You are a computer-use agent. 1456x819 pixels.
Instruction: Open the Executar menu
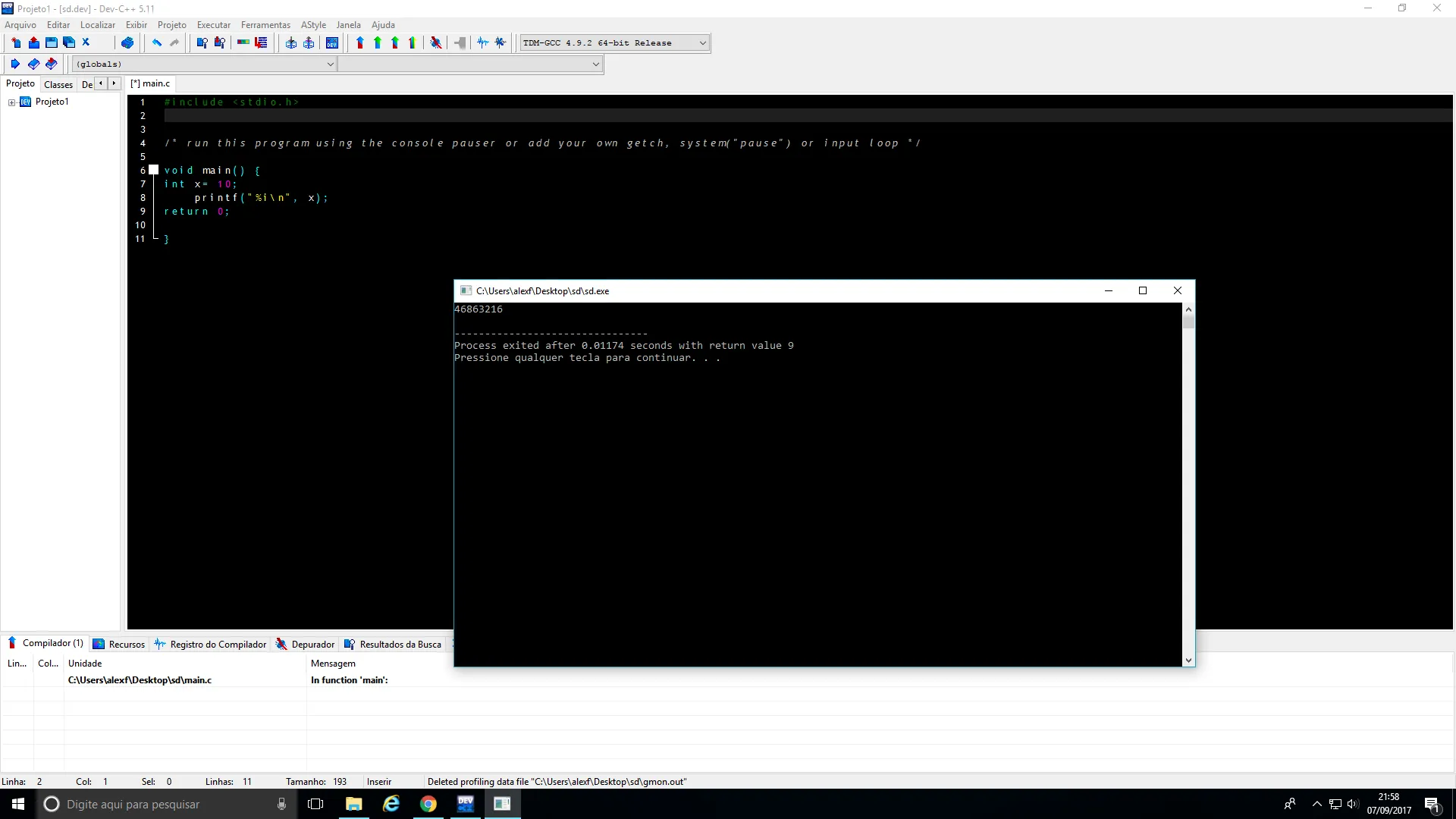[x=213, y=25]
